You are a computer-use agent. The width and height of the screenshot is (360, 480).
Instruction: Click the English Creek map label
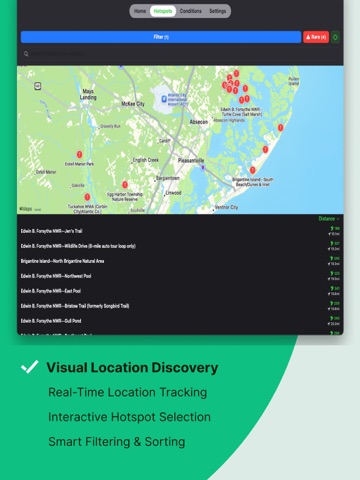click(146, 160)
